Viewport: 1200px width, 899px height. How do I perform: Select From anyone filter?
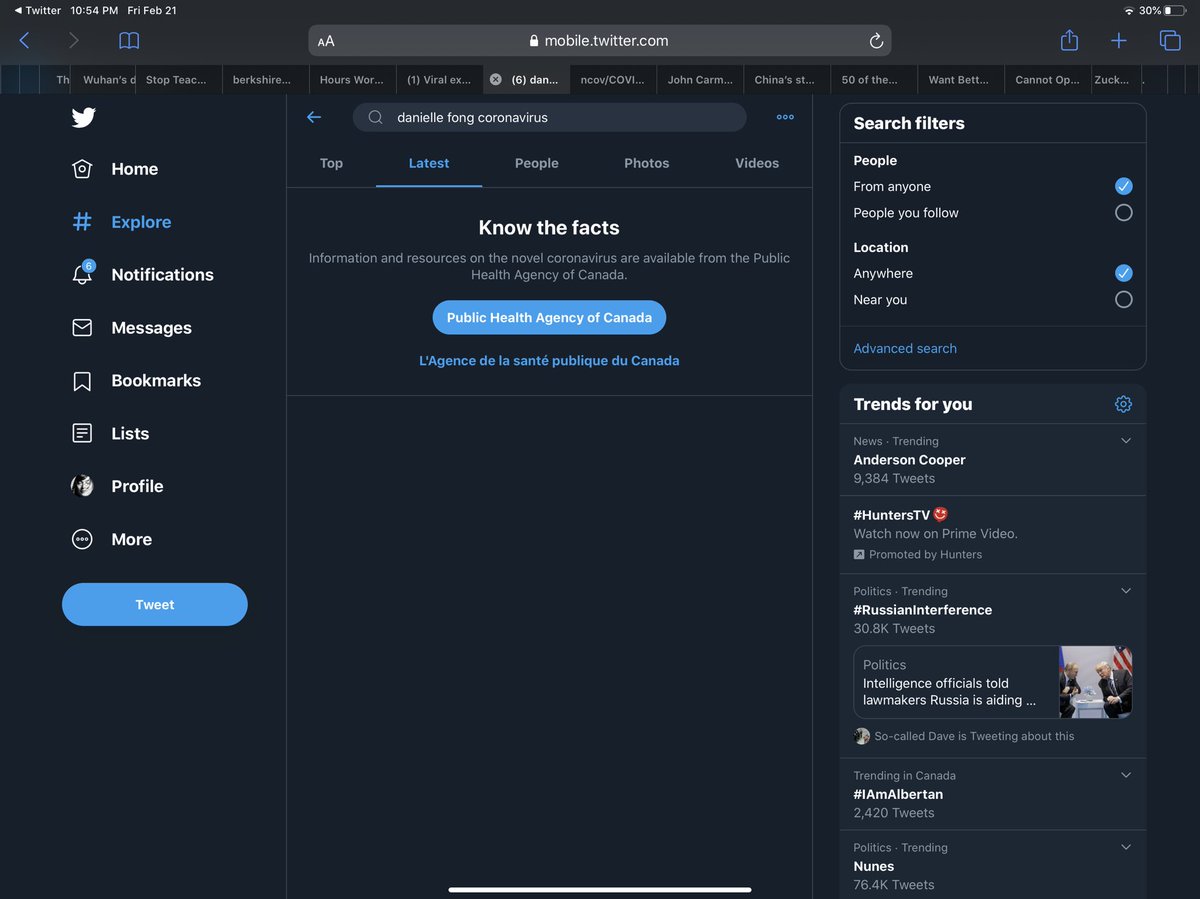[x=1123, y=186]
